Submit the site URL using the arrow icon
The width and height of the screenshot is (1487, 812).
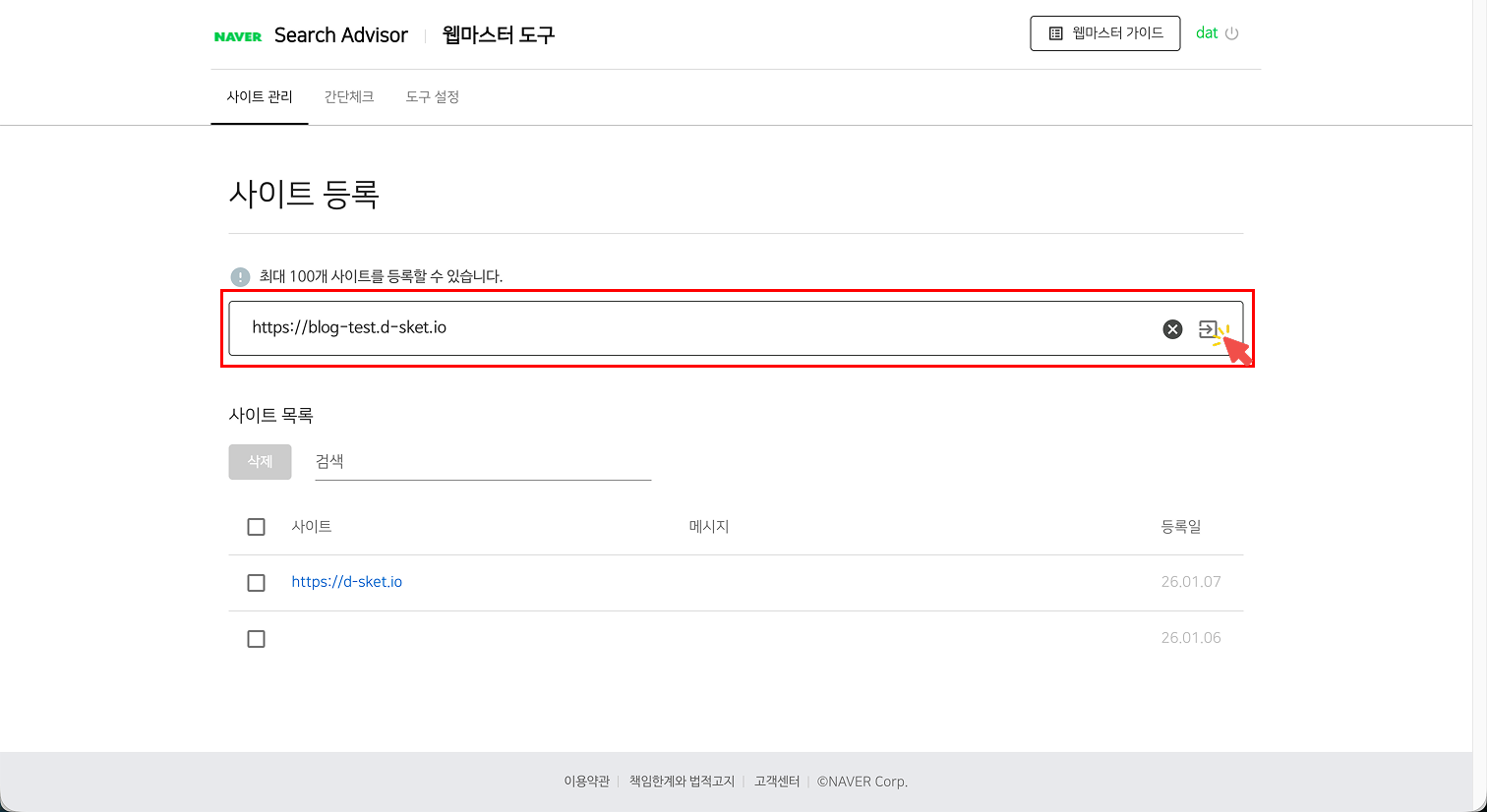(1210, 329)
